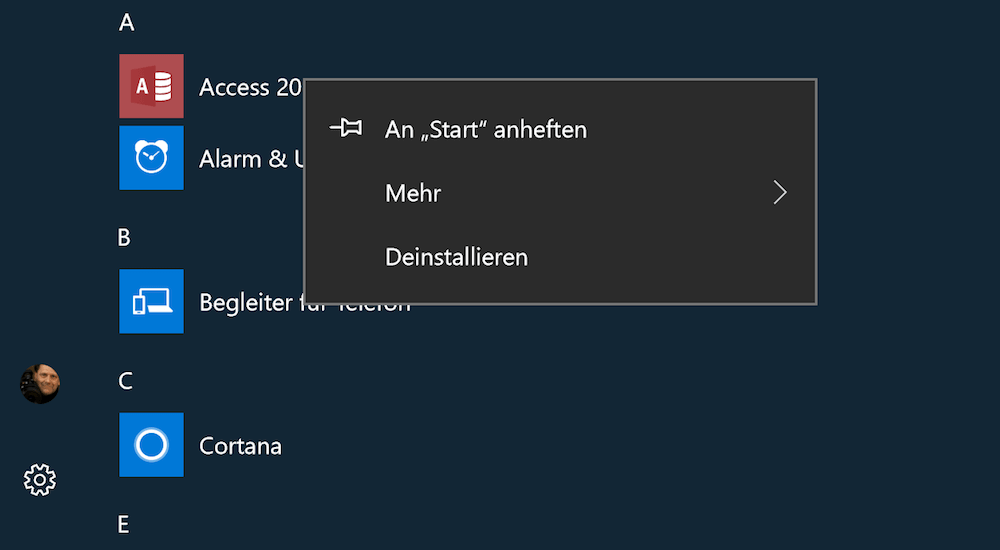The width and height of the screenshot is (1000, 550).
Task: Click the letter E section header
Action: tap(124, 524)
